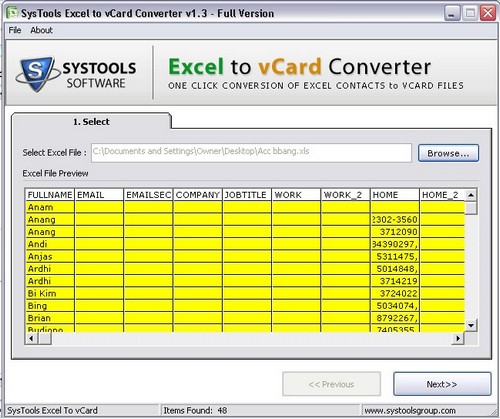Click the app icon in the title bar
This screenshot has height=419, width=500.
click(x=13, y=13)
